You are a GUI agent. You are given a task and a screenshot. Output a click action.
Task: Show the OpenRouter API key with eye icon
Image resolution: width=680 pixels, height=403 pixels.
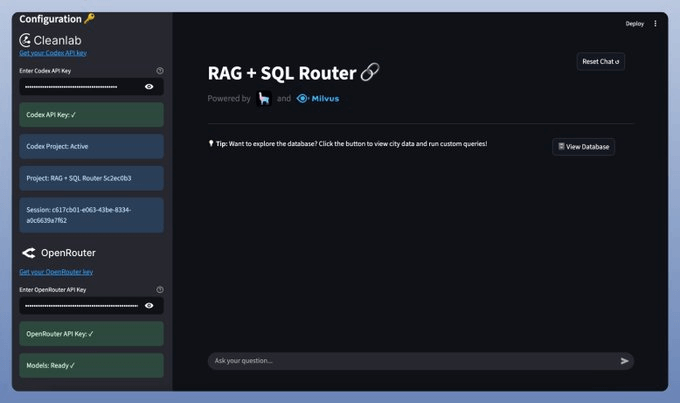(149, 306)
